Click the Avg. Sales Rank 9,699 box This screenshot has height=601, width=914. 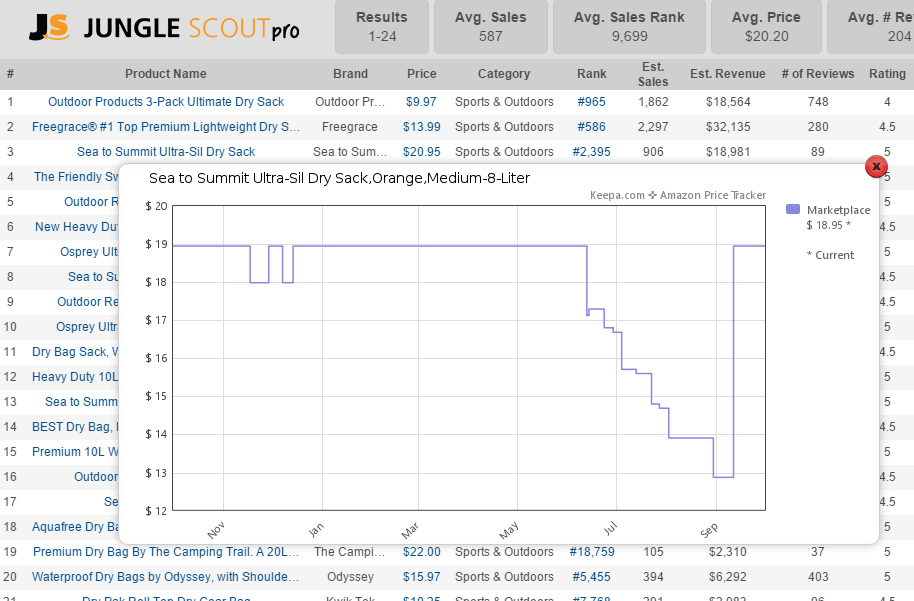pyautogui.click(x=630, y=27)
